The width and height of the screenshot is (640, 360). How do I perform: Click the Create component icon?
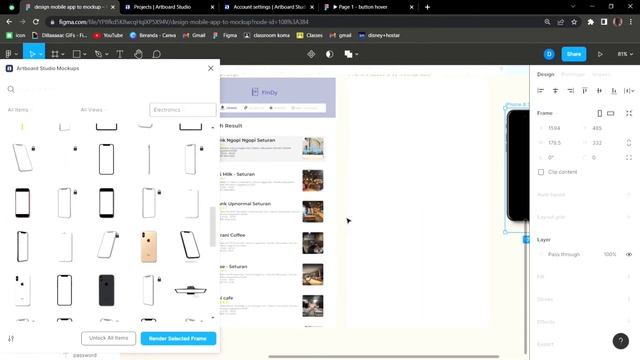click(311, 54)
